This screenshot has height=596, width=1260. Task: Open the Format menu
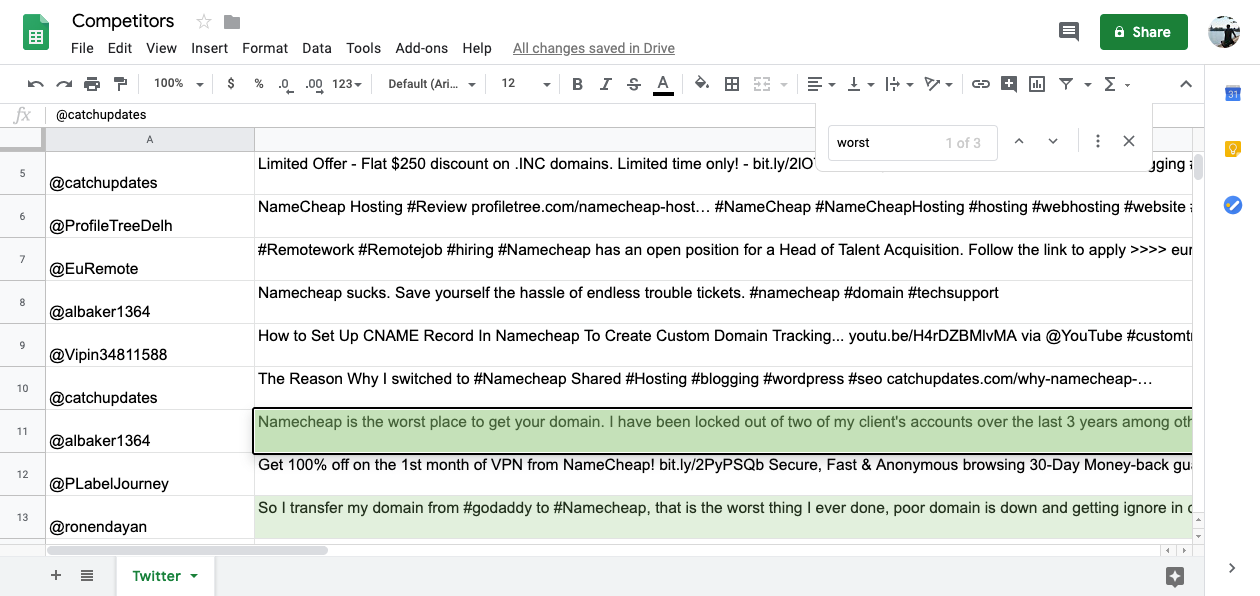[265, 48]
